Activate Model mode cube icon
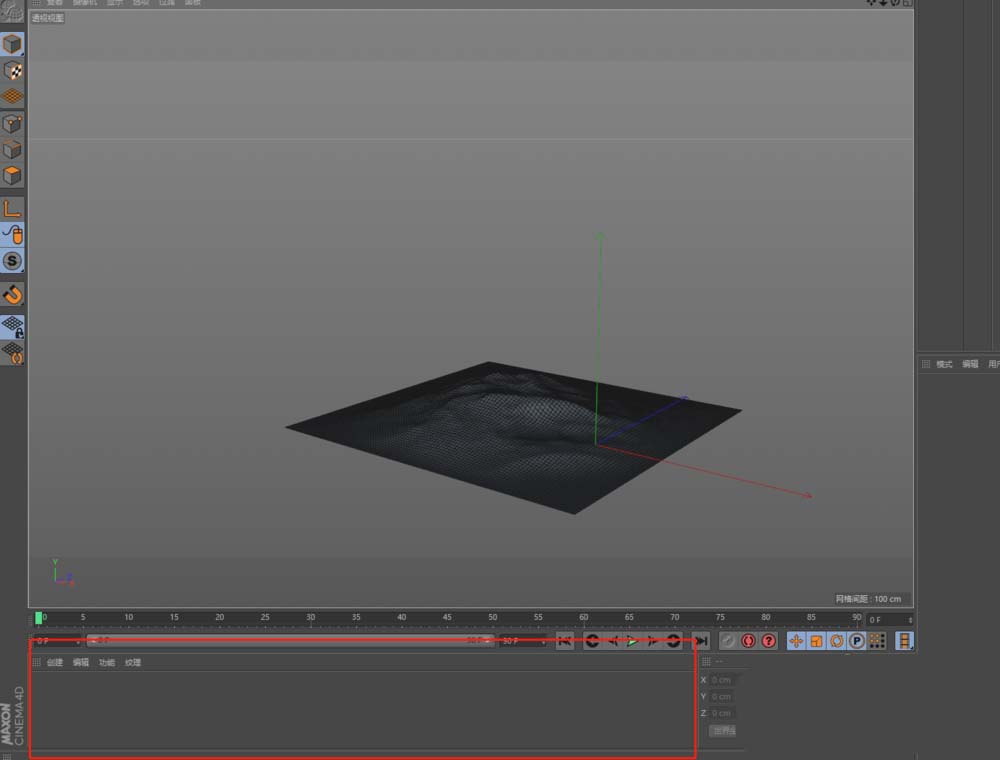The width and height of the screenshot is (1000, 760). coord(12,44)
